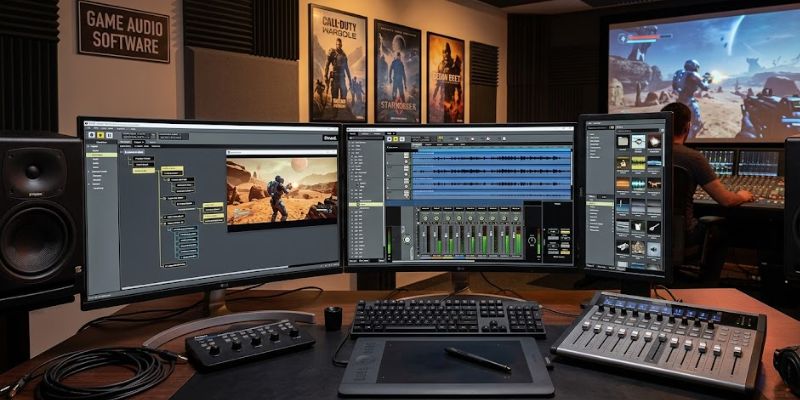The image size is (800, 400).
Task: Open the horse thumbnail in the asset browser
Action: click(x=654, y=184)
